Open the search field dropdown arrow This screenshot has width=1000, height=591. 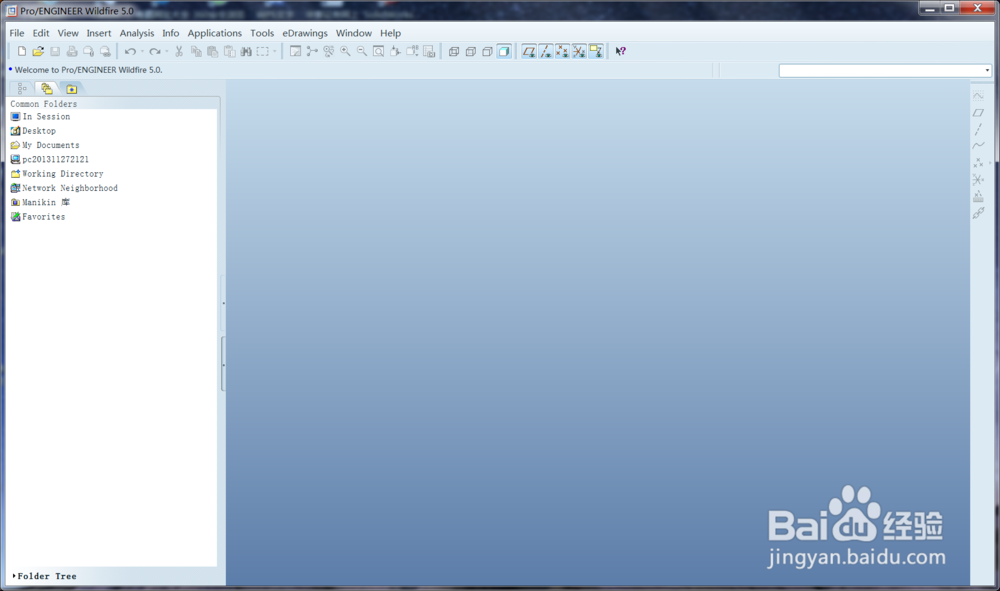pos(987,71)
